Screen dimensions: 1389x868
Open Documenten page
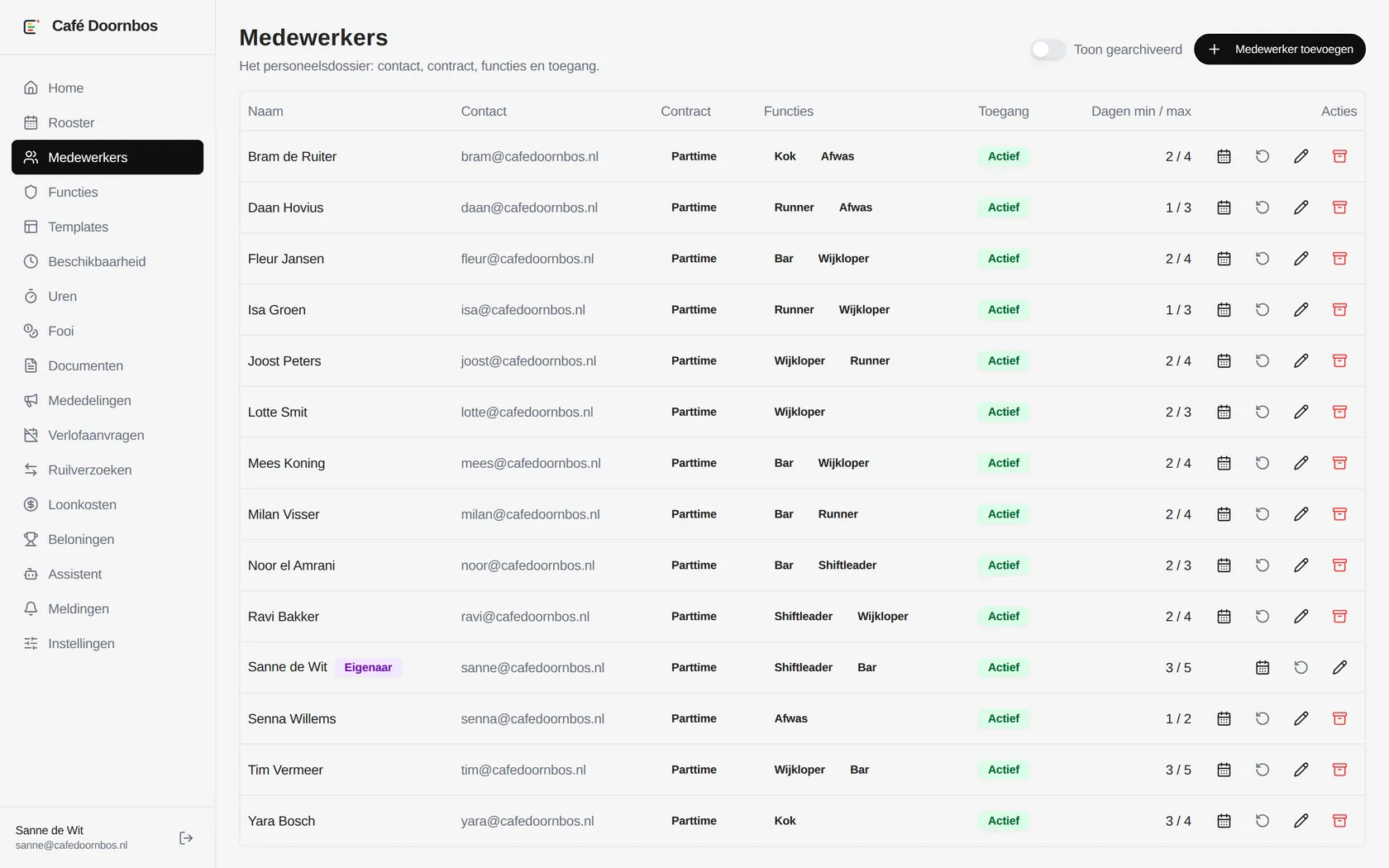coord(107,365)
